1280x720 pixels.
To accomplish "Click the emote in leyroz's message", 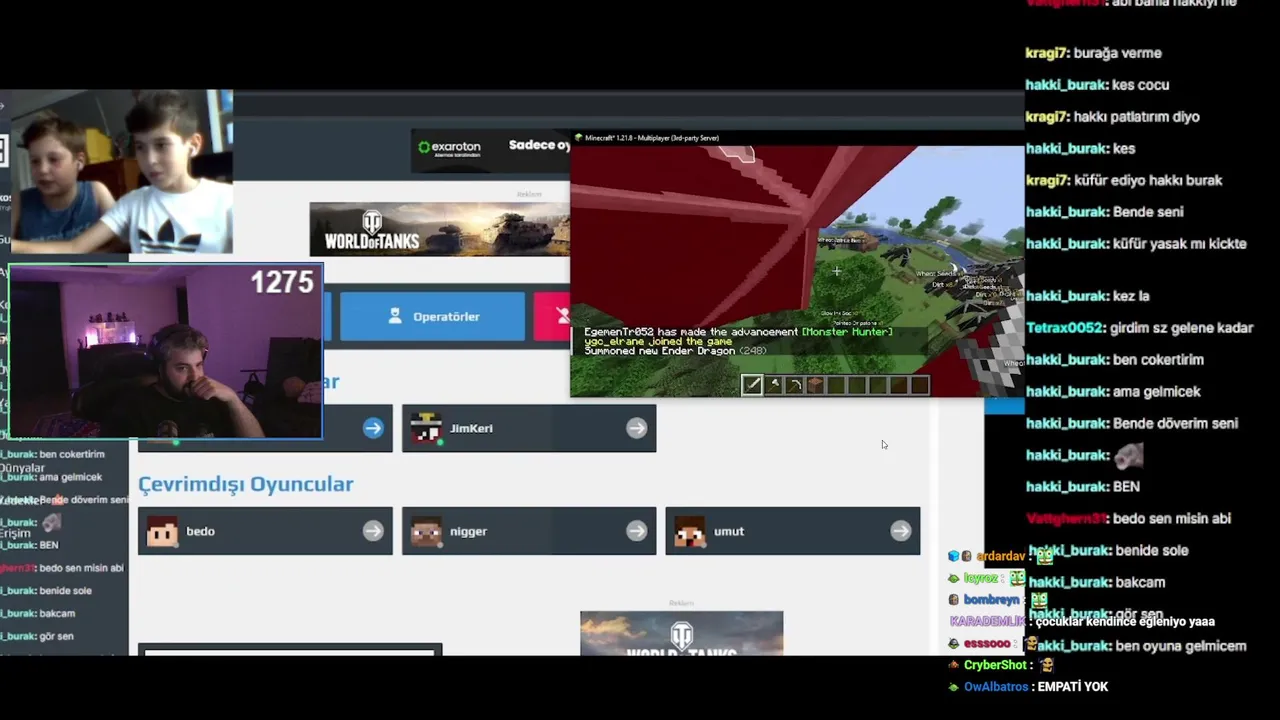I will coord(1017,578).
